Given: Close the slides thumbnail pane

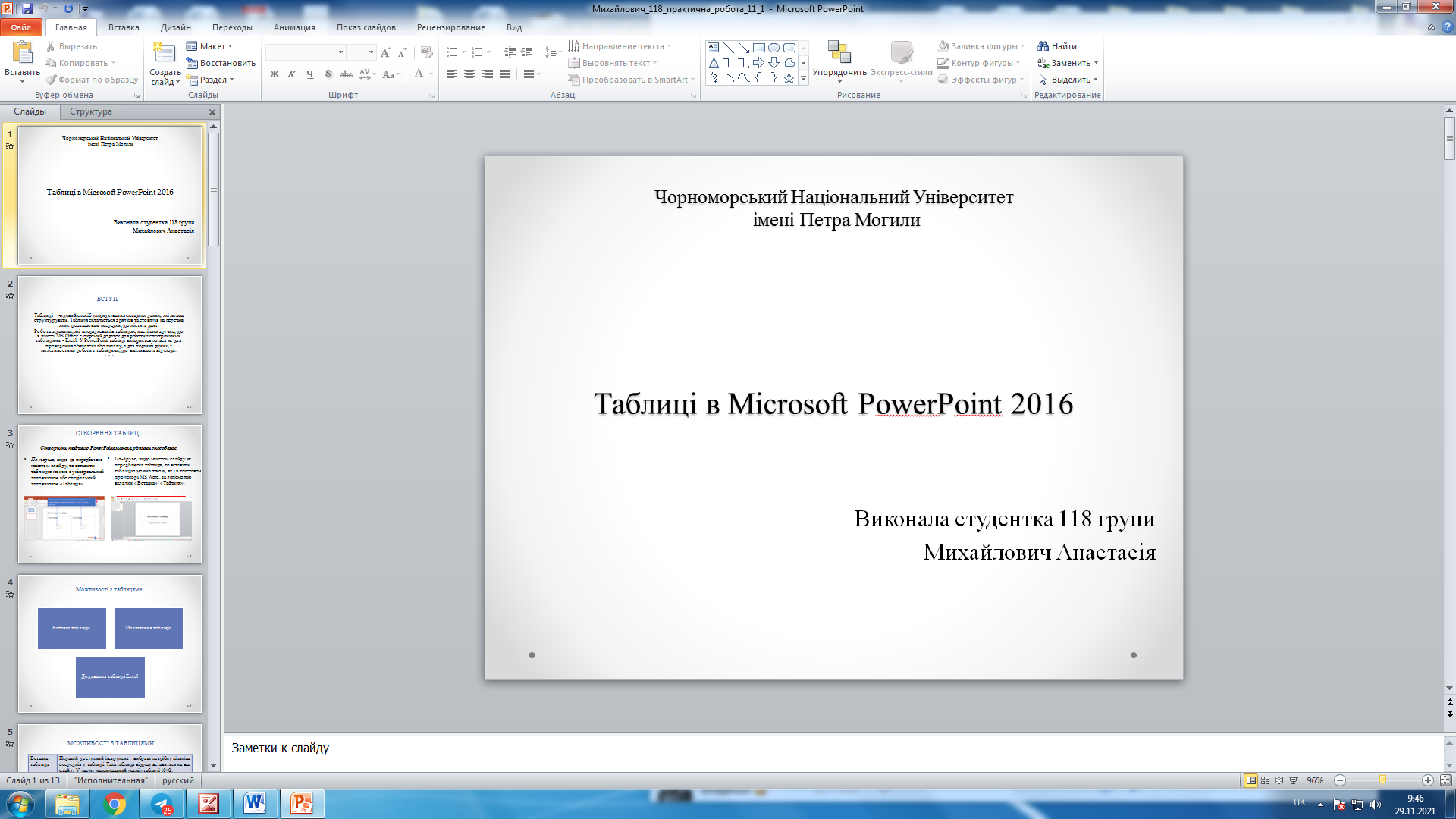Looking at the screenshot, I should pyautogui.click(x=212, y=112).
